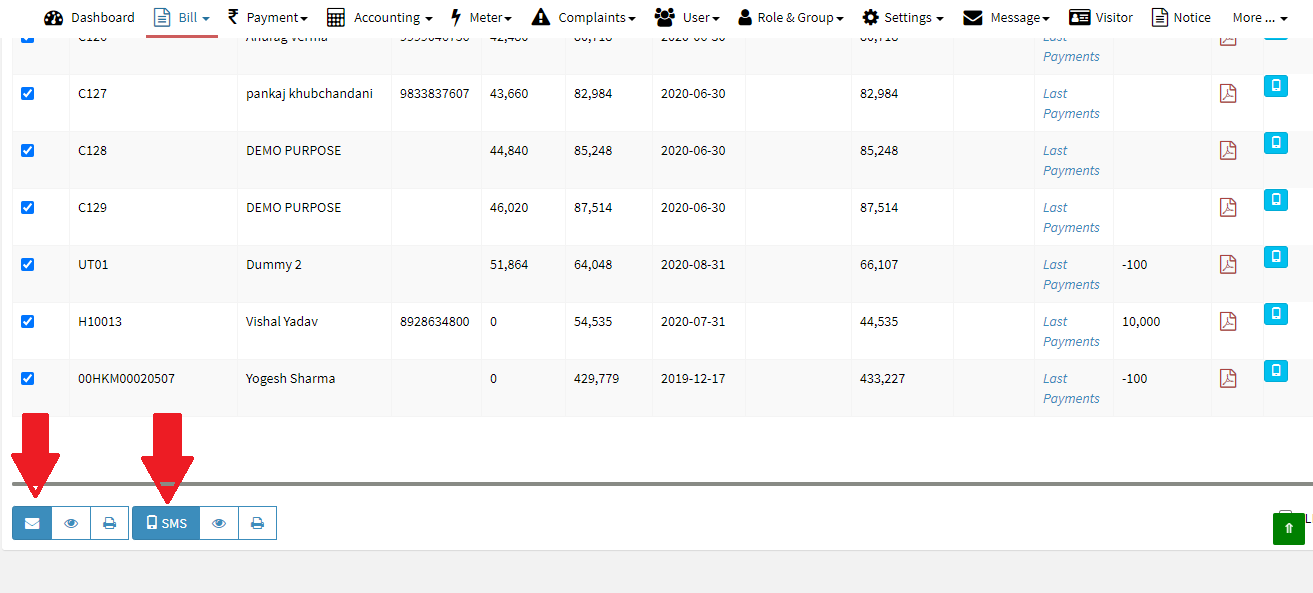1313x593 pixels.
Task: Toggle checkbox for 00HKM00020507 row
Action: [x=28, y=378]
